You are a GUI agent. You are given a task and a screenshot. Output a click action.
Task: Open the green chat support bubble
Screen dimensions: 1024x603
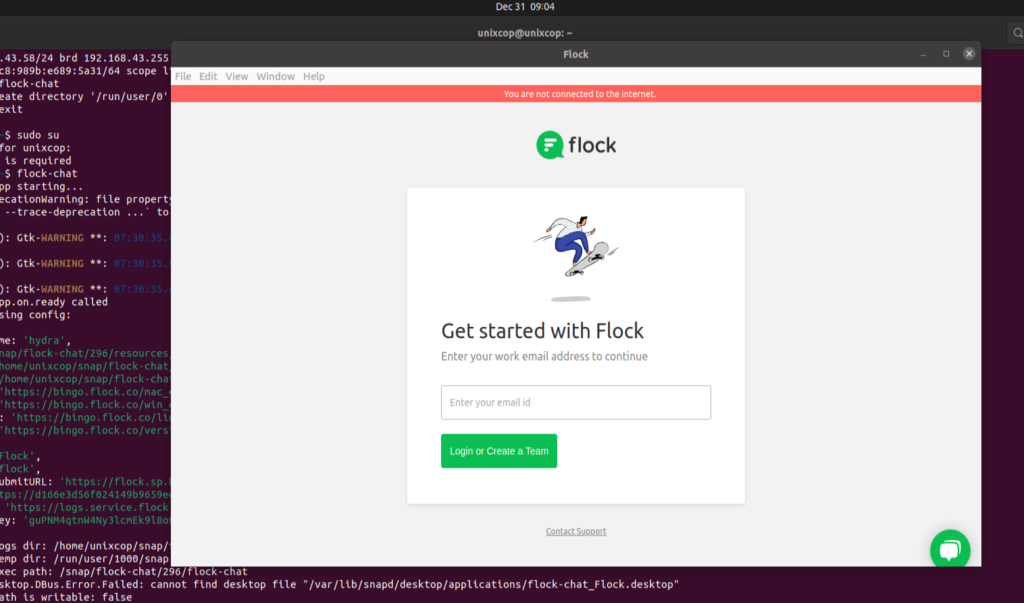point(950,549)
